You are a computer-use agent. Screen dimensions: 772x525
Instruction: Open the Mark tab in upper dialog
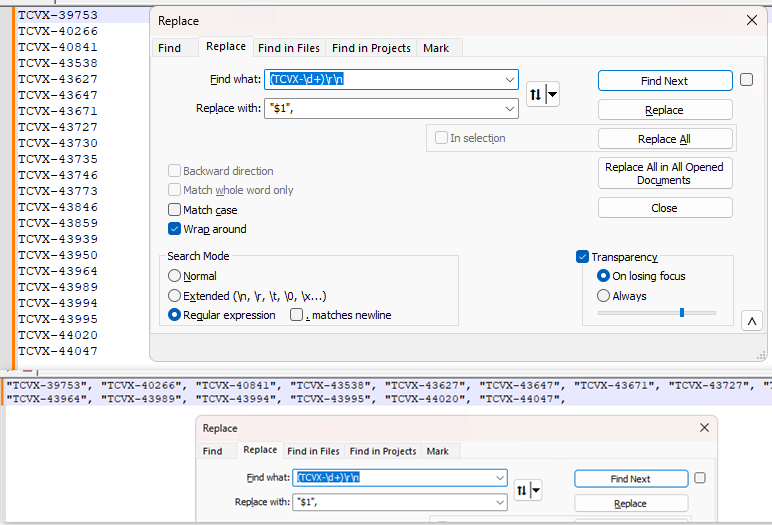tap(436, 48)
